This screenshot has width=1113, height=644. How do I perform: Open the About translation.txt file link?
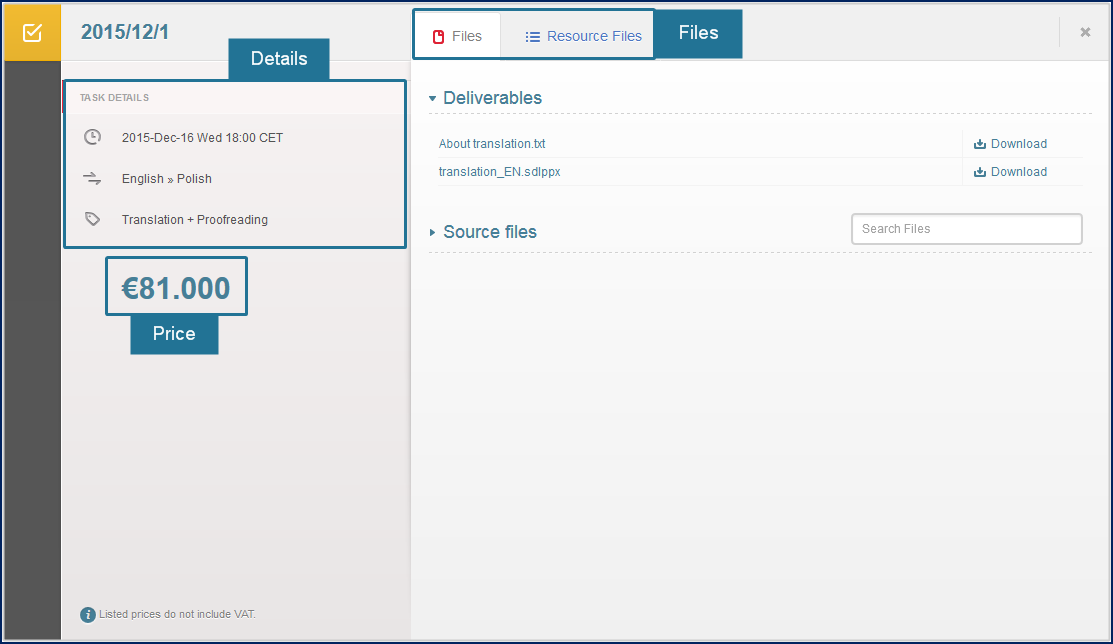point(492,144)
